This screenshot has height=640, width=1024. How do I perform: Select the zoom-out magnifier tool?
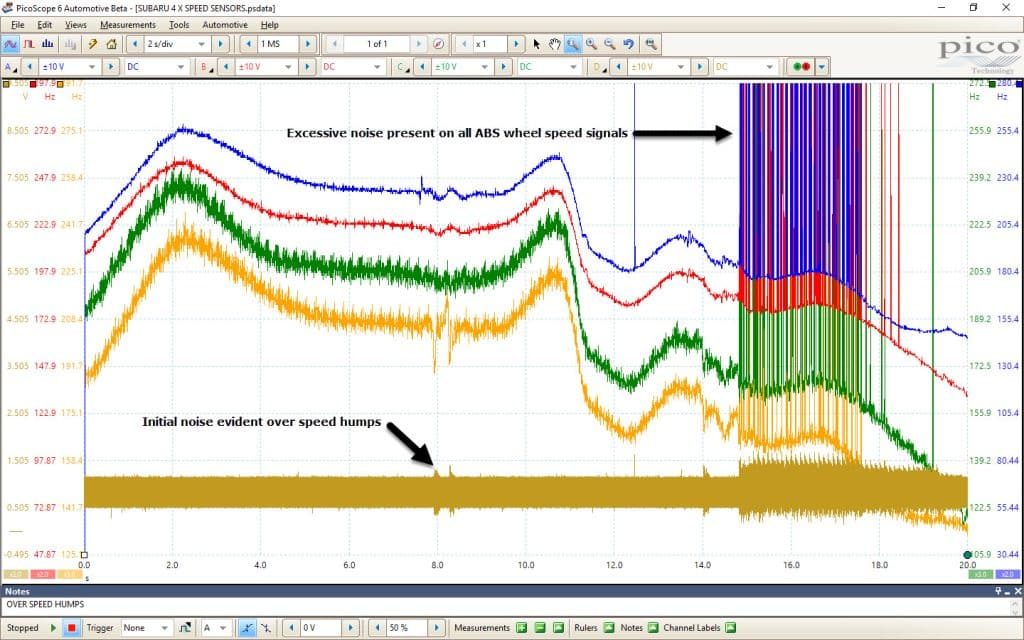(x=609, y=44)
